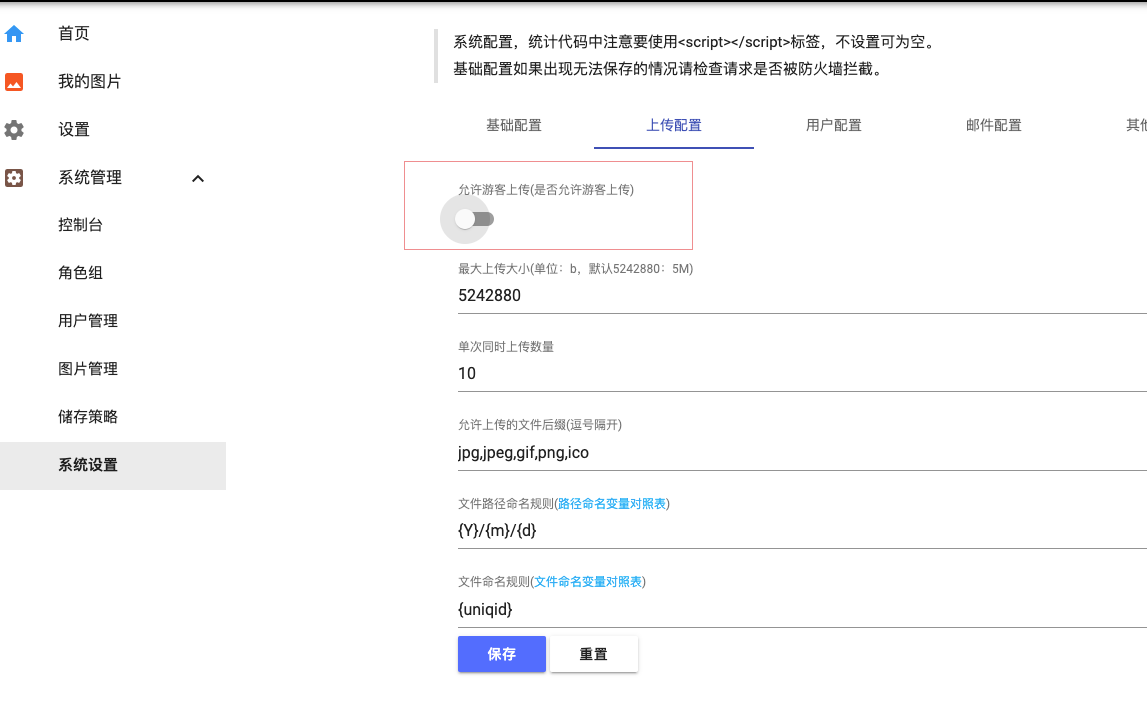1147x725 pixels.
Task: Select the 邮件配置 tab
Action: pyautogui.click(x=993, y=125)
